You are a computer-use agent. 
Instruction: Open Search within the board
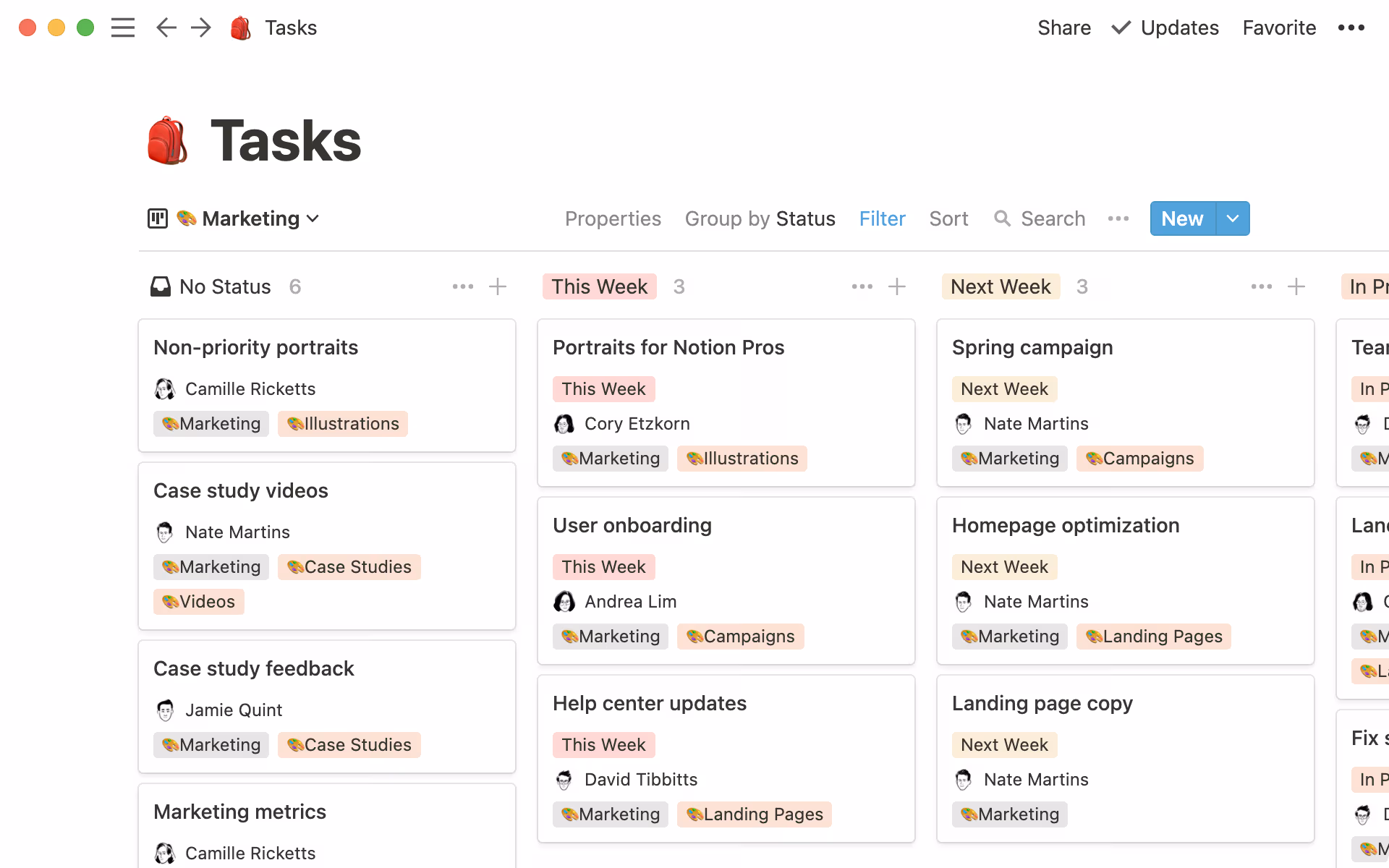tap(1039, 218)
